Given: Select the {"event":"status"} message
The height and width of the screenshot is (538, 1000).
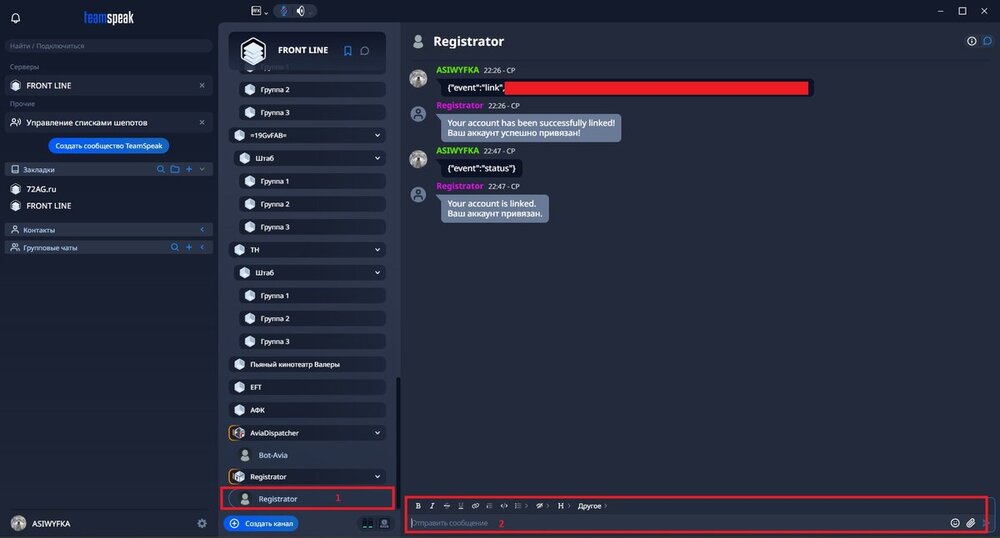Looking at the screenshot, I should click(482, 168).
